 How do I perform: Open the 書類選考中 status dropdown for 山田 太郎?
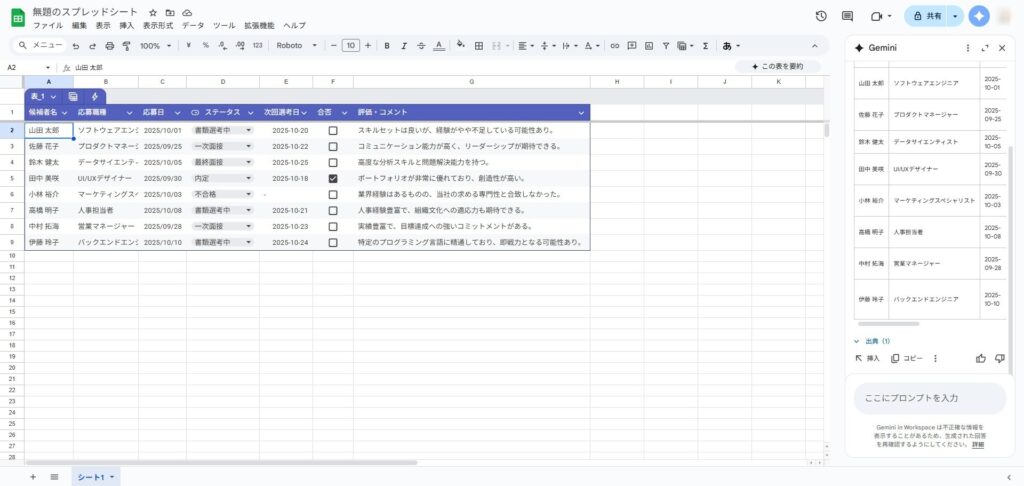[x=249, y=130]
